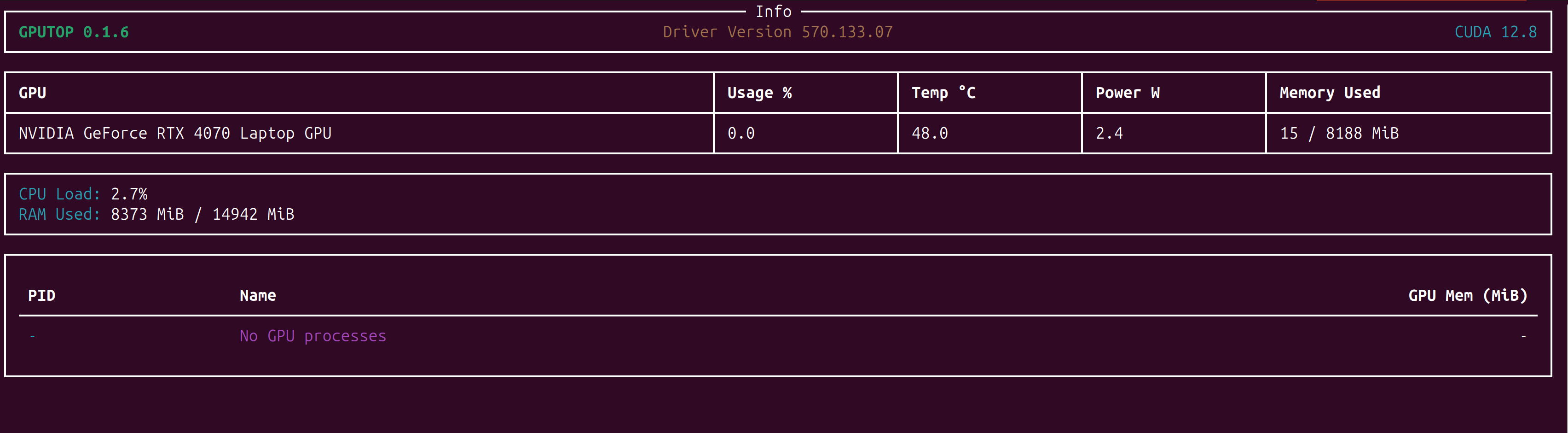Screen dimensions: 1568x433
Task: Select the Usage % column header
Action: 759,93
